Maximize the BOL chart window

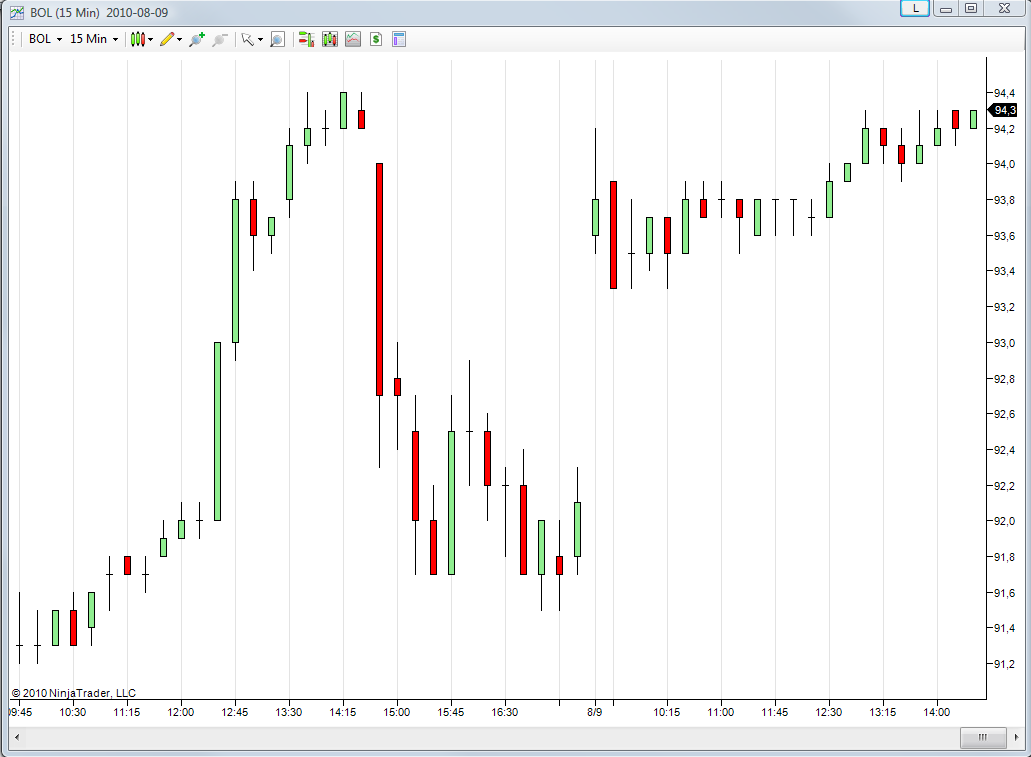(x=971, y=9)
